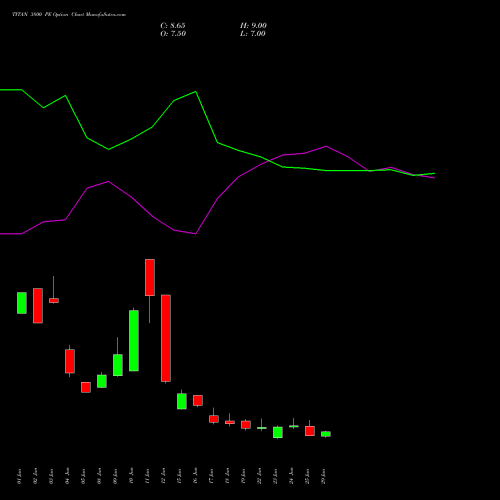This screenshot has height=500, width=500.
Task: Click the 08 date label on the axis
Action: pos(100,476)
